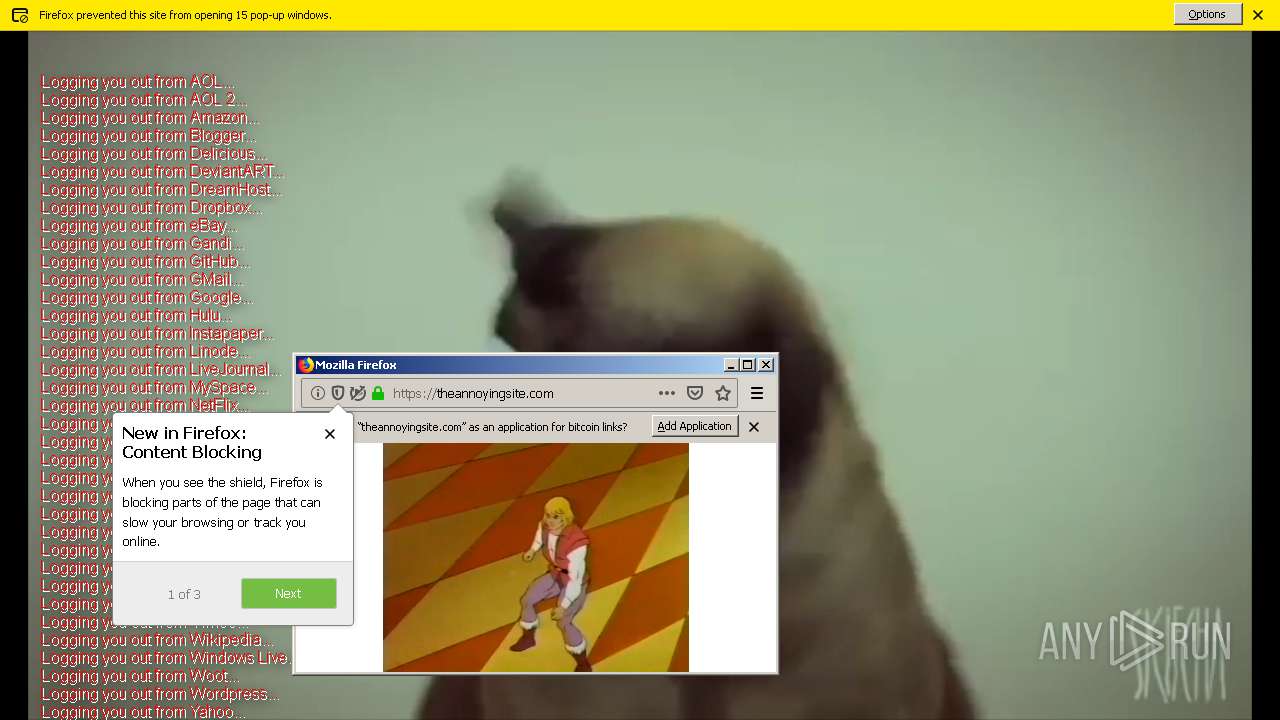
Task: Dismiss the yellow pop-up blocked notification bar
Action: coord(1258,15)
